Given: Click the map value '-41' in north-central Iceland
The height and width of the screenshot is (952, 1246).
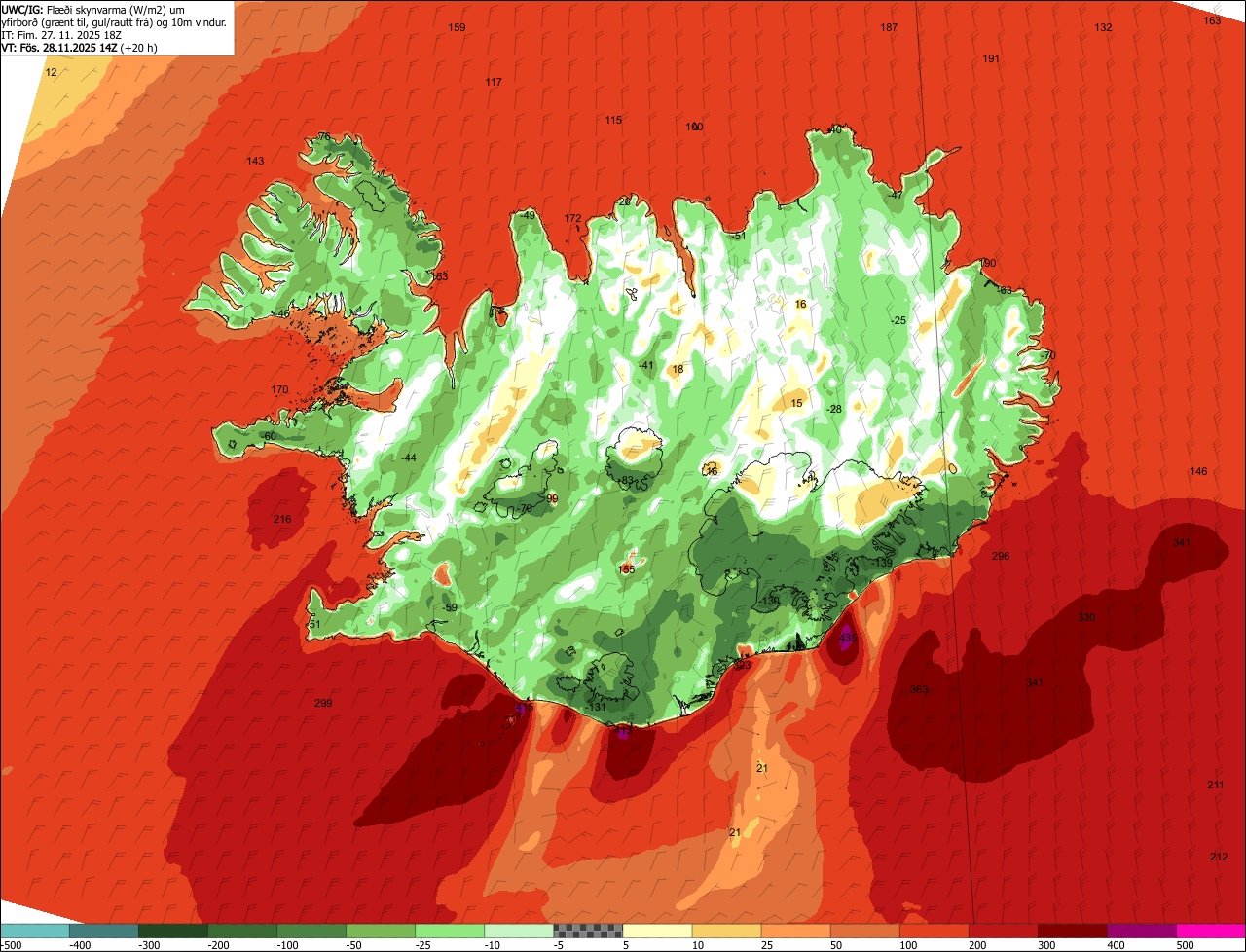Looking at the screenshot, I should coord(645,365).
